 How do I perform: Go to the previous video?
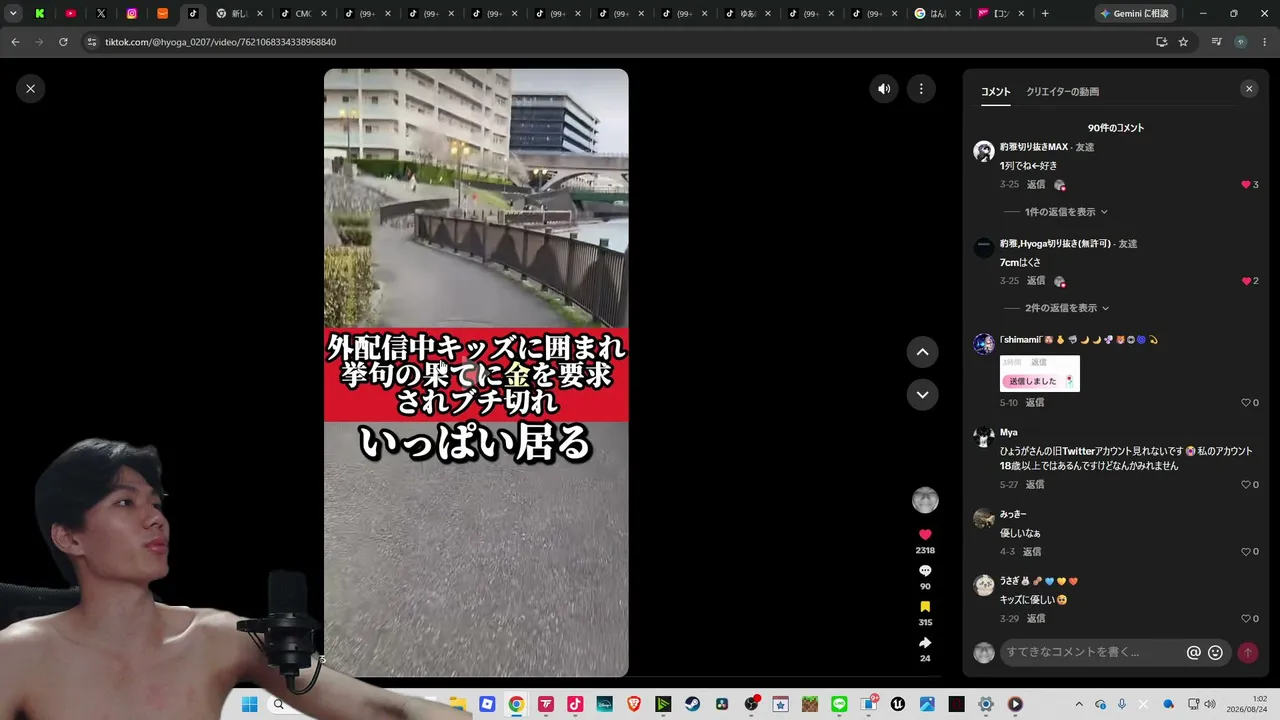pyautogui.click(x=922, y=352)
